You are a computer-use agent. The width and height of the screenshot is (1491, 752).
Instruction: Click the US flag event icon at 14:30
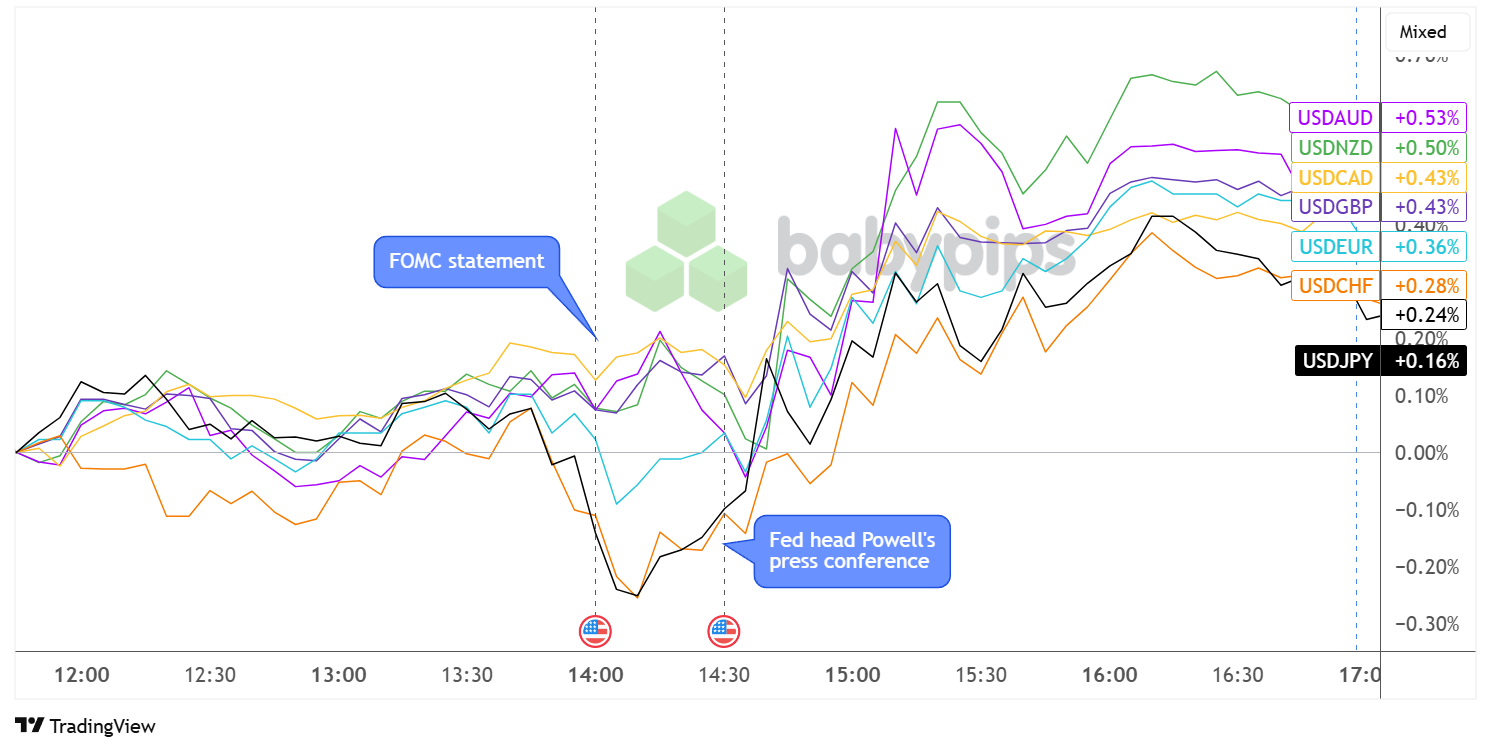click(x=723, y=631)
